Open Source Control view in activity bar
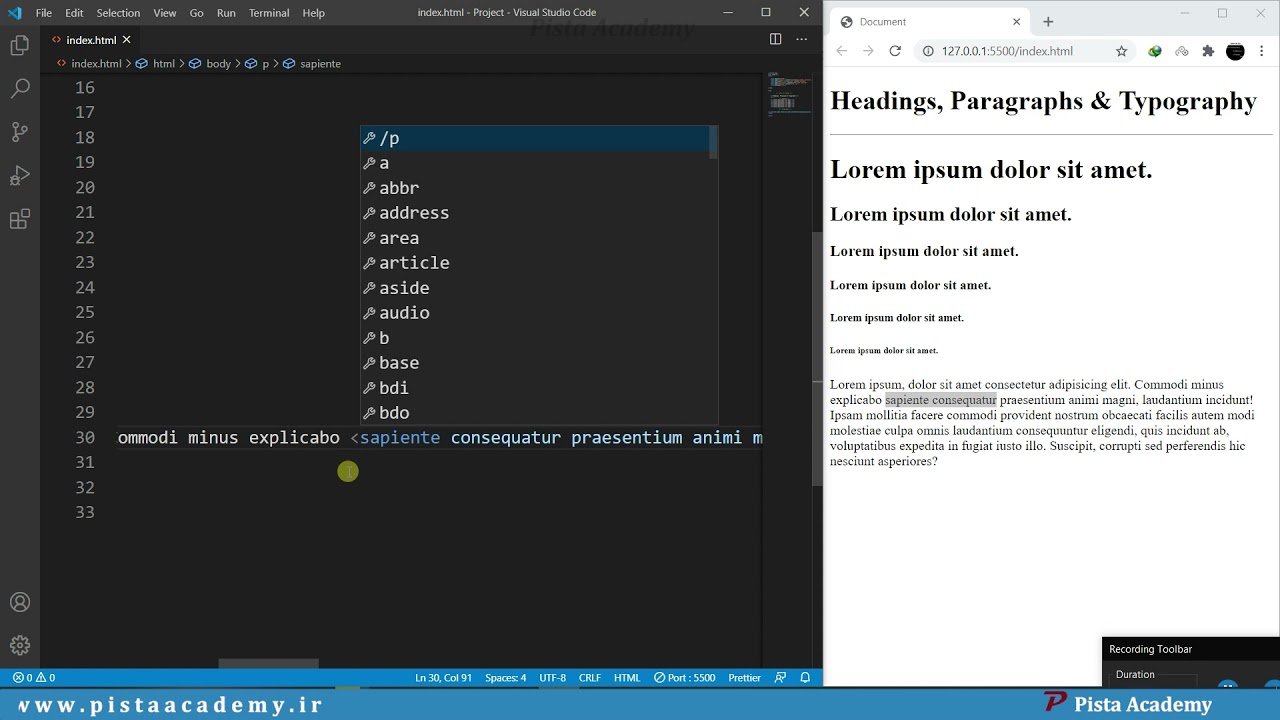 pos(20,132)
